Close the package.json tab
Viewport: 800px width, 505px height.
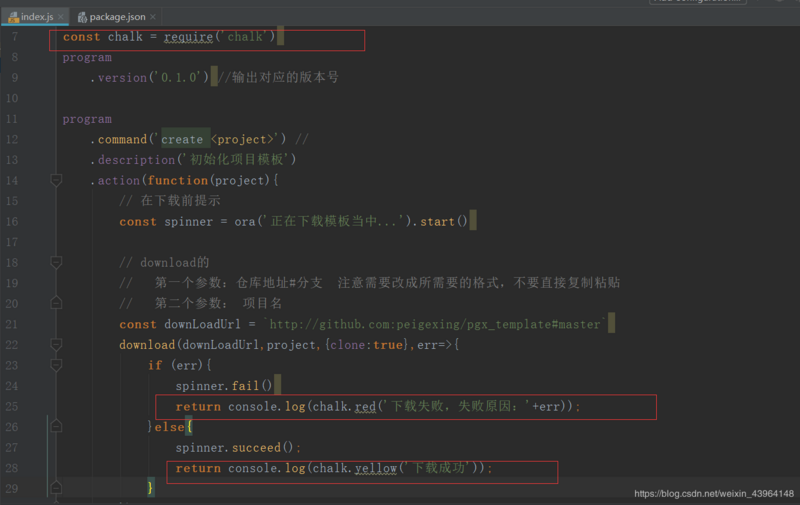[x=153, y=17]
